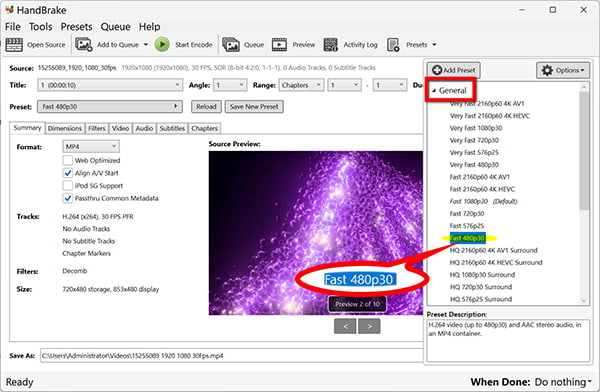Enable Web Optimized checkbox
Image resolution: width=600 pixels, height=392 pixels.
[68, 160]
